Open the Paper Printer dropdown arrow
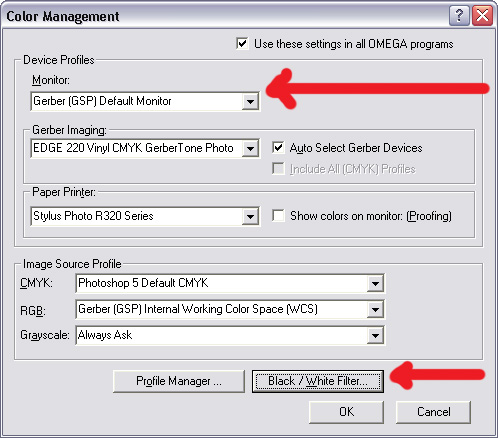This screenshot has height=438, width=498. coord(250,217)
